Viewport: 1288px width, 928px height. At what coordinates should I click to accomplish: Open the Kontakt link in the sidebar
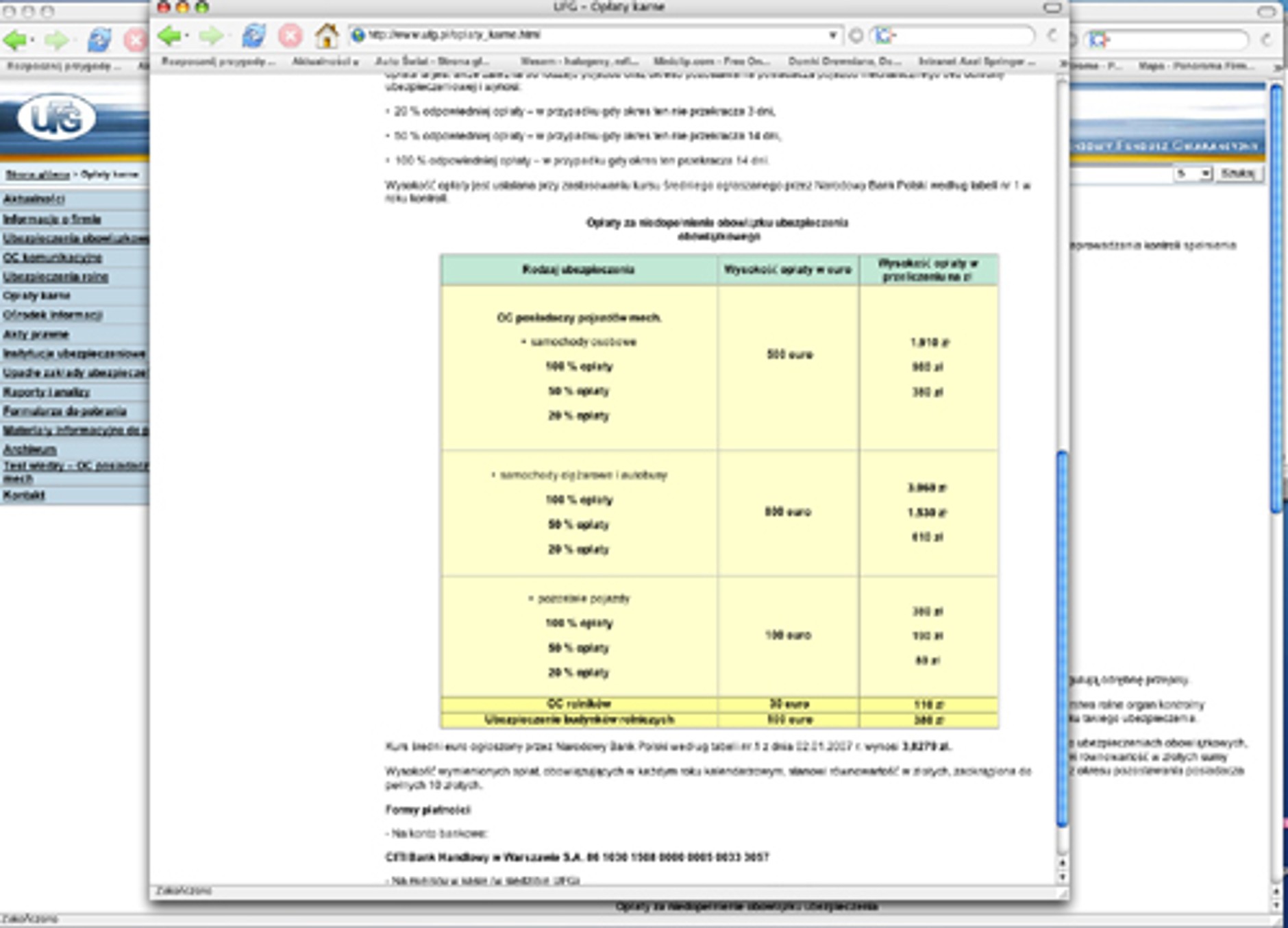pyautogui.click(x=24, y=495)
